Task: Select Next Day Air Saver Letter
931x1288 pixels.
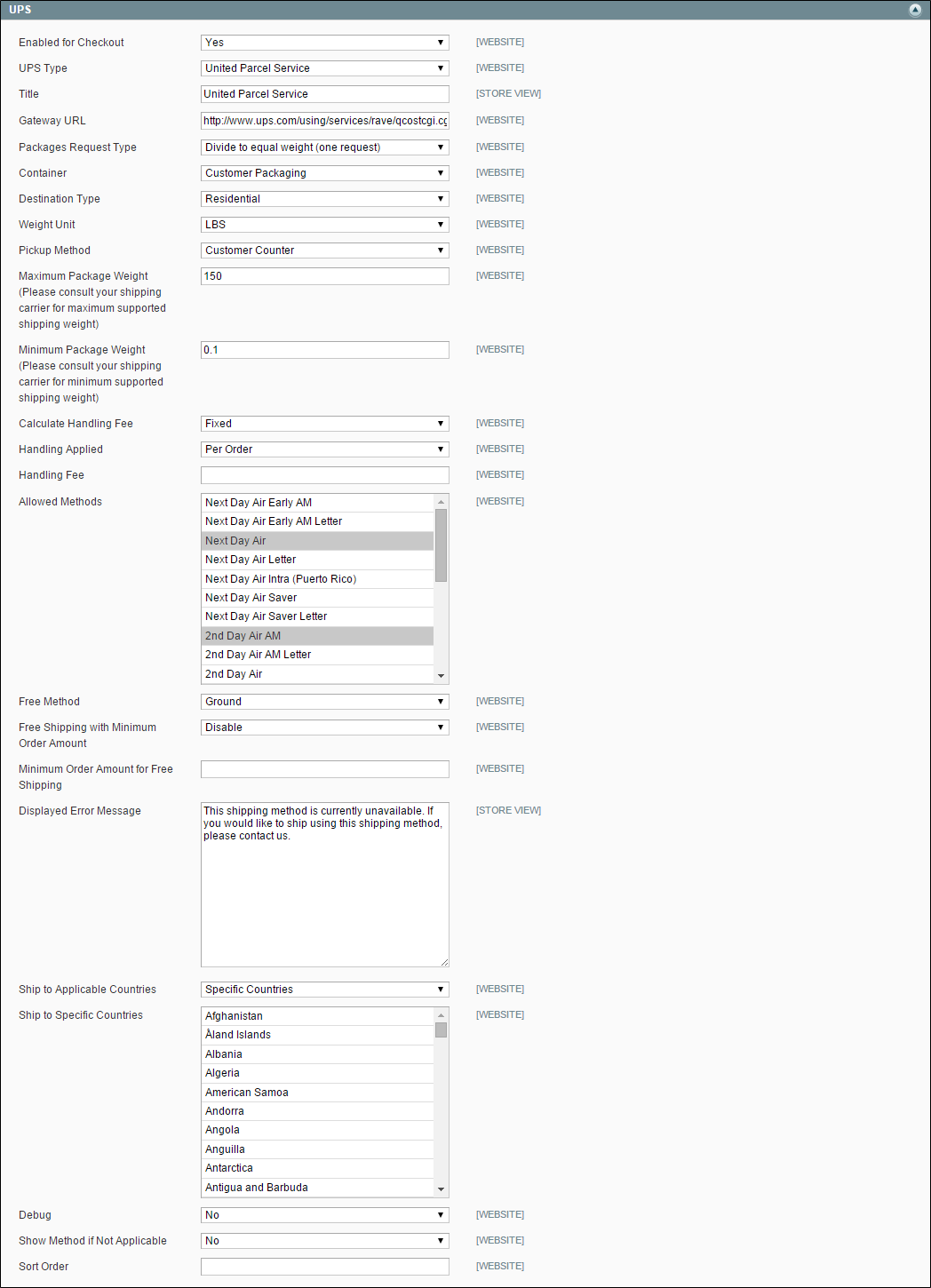Action: (318, 616)
